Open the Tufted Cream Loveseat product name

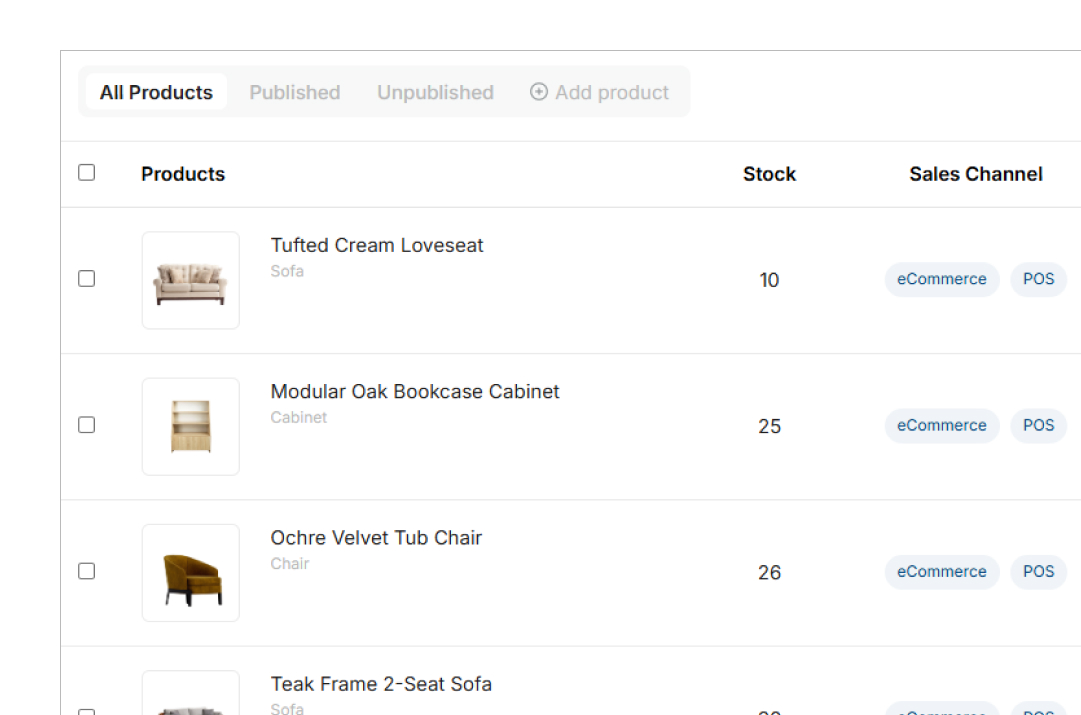point(376,245)
